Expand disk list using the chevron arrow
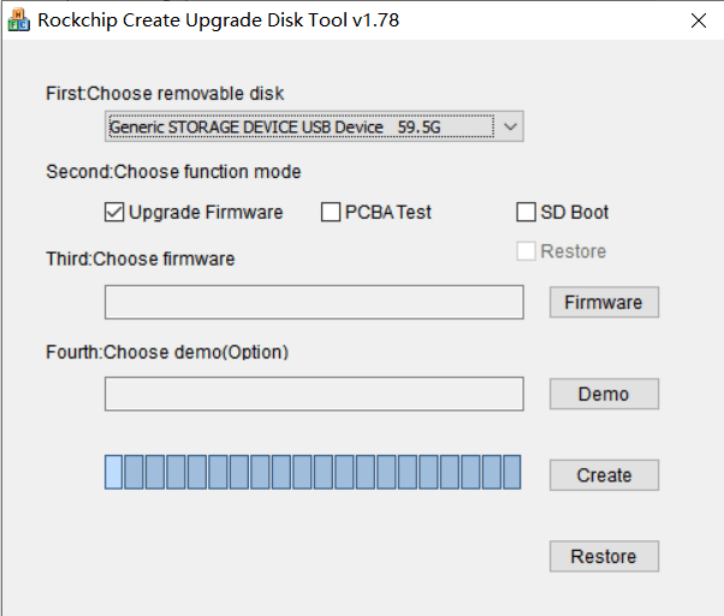The image size is (724, 616). (510, 127)
